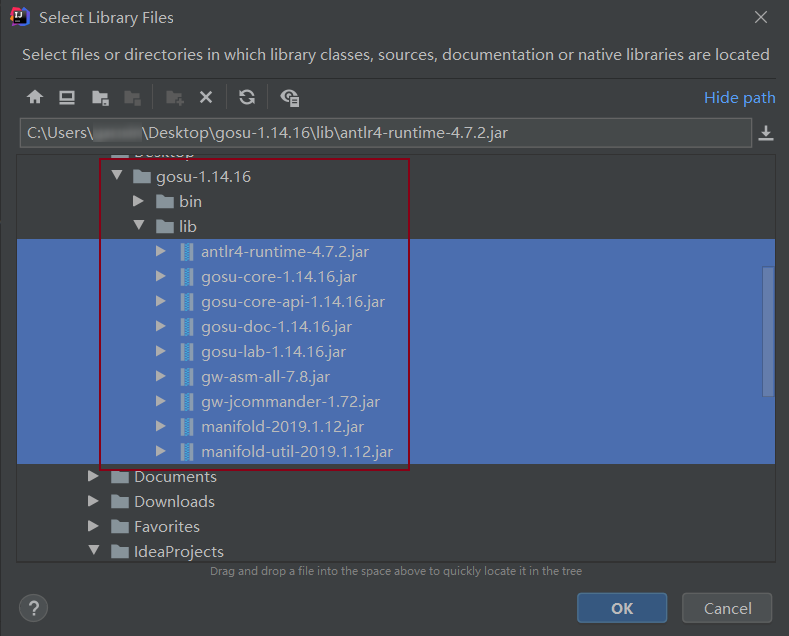Expand the bin folder

pyautogui.click(x=140, y=201)
